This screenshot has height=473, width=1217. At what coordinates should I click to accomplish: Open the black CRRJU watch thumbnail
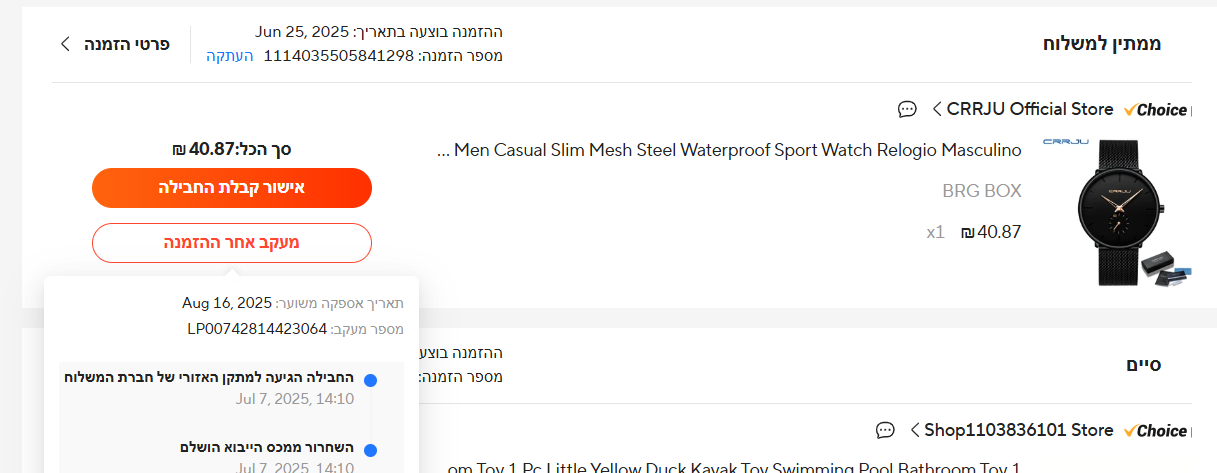click(1118, 212)
